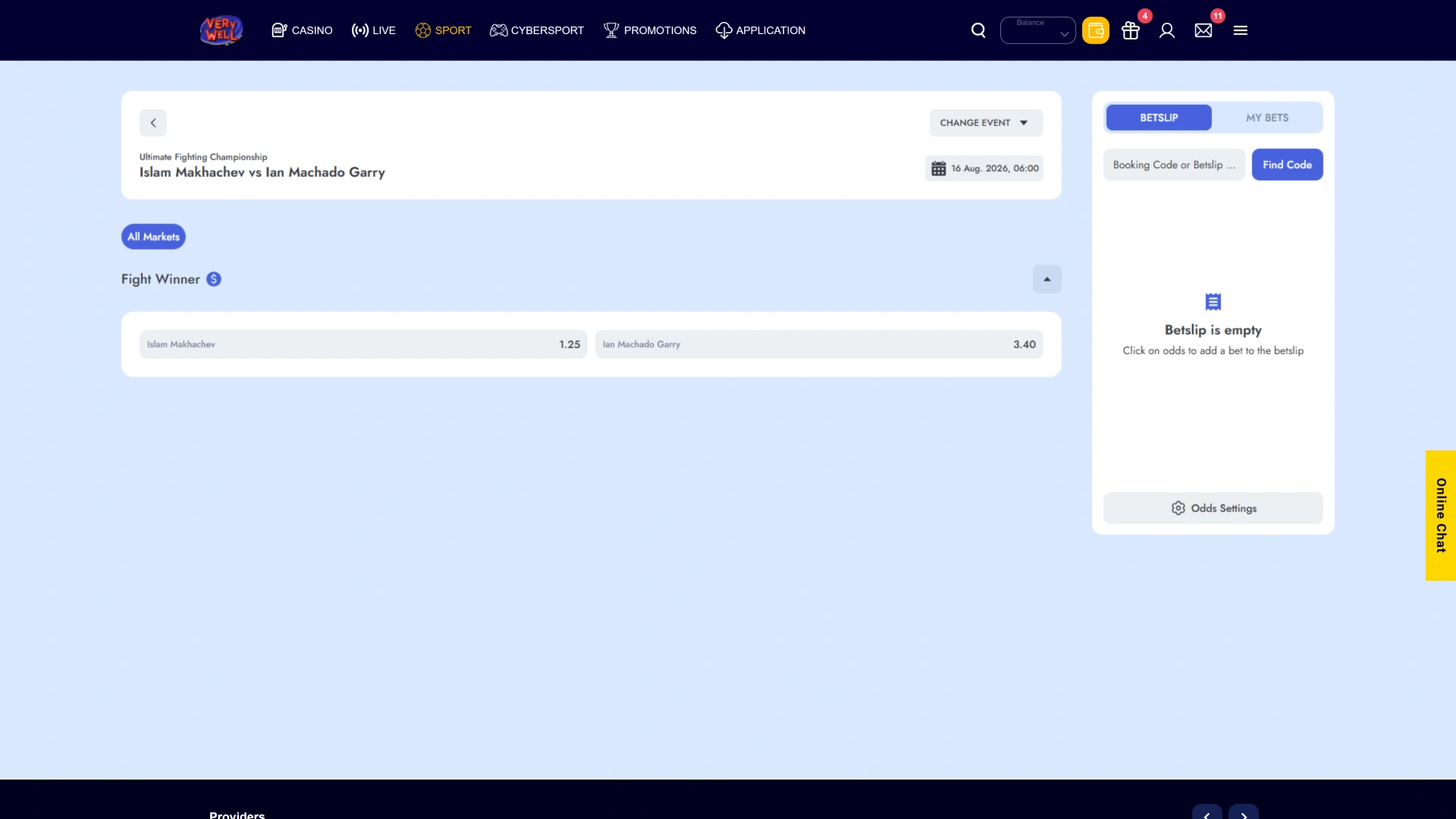The image size is (1456, 819).
Task: Select the All Markets filter
Action: 153,237
